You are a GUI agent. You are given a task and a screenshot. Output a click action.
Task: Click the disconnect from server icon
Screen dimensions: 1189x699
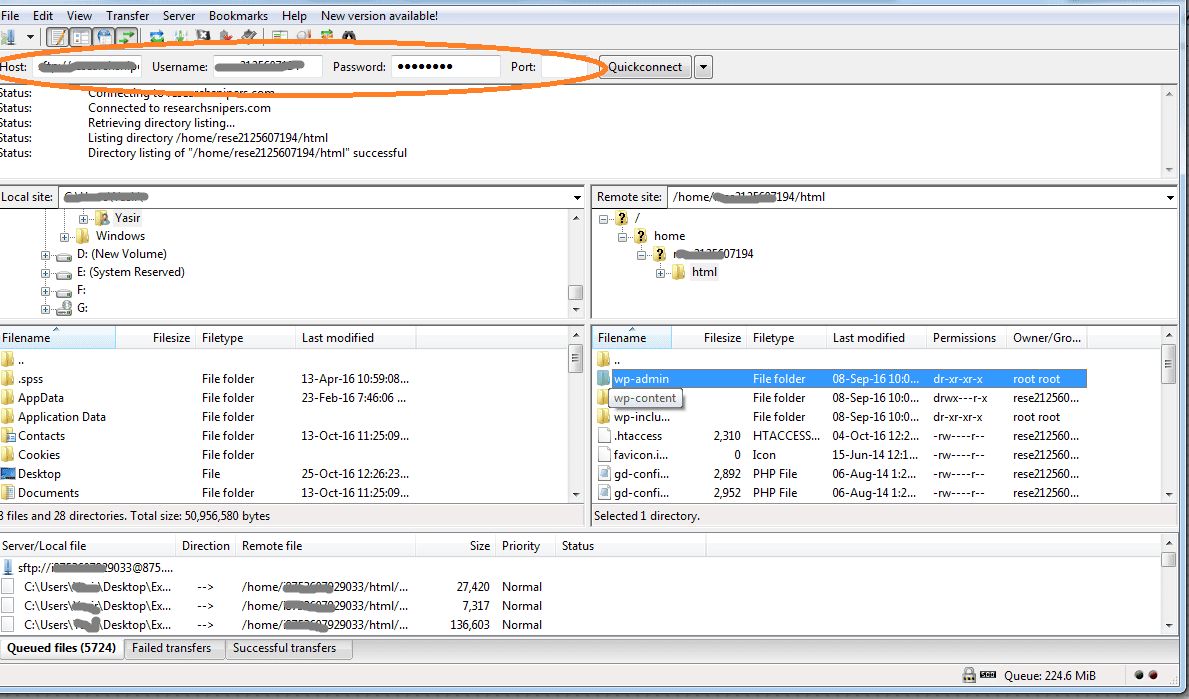(226, 37)
